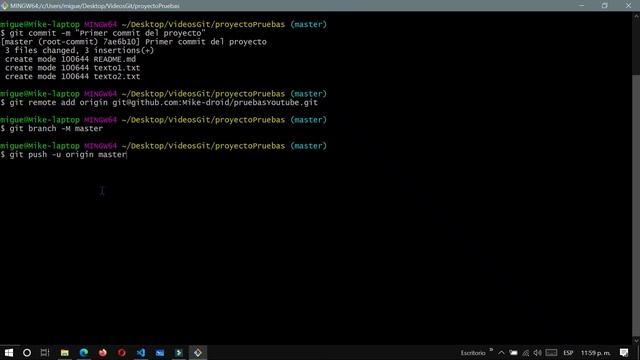Screen dimensions: 640x360
Task: Open Task View on the taskbar
Action: 45,353
